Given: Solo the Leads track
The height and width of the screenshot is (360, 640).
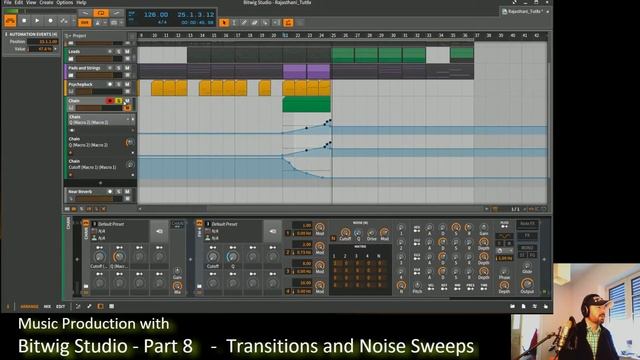Looking at the screenshot, I should point(118,52).
